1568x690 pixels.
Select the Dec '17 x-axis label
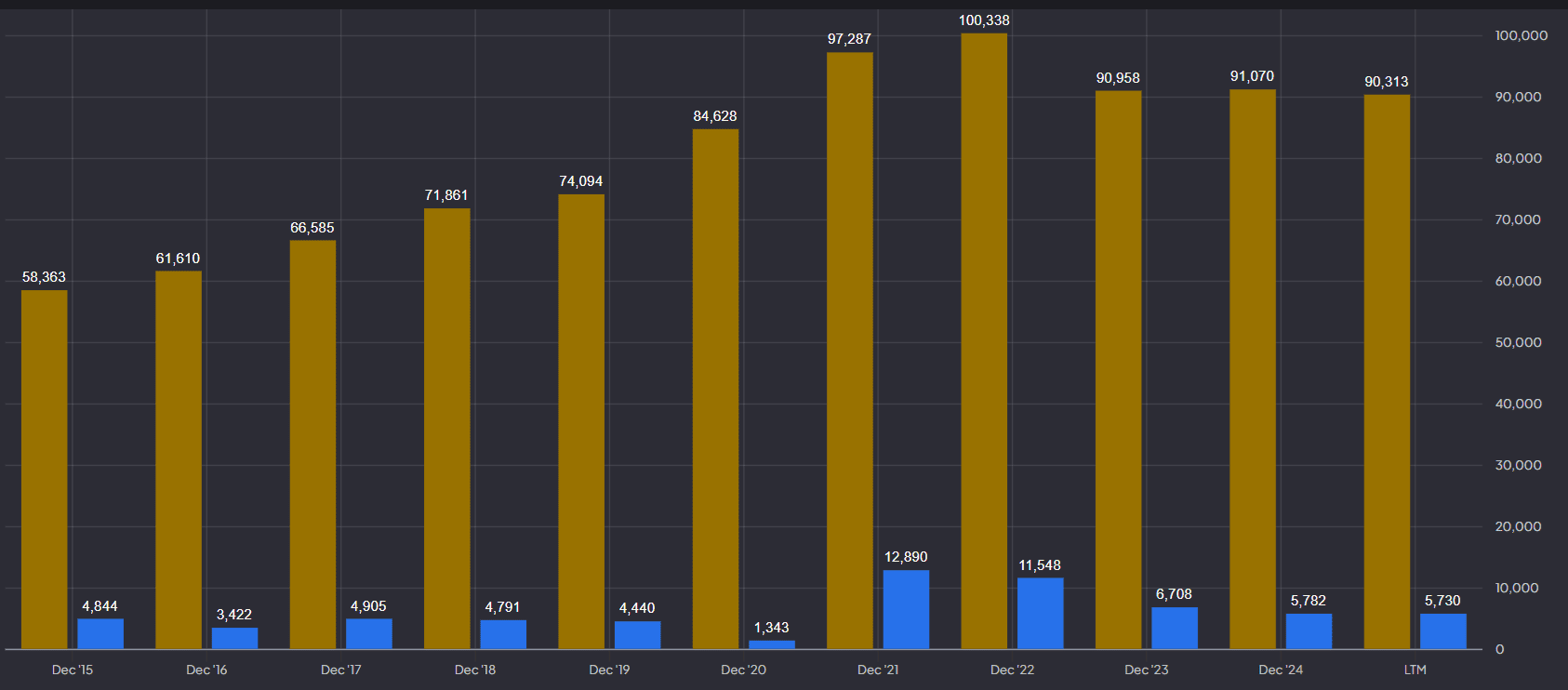(340, 670)
